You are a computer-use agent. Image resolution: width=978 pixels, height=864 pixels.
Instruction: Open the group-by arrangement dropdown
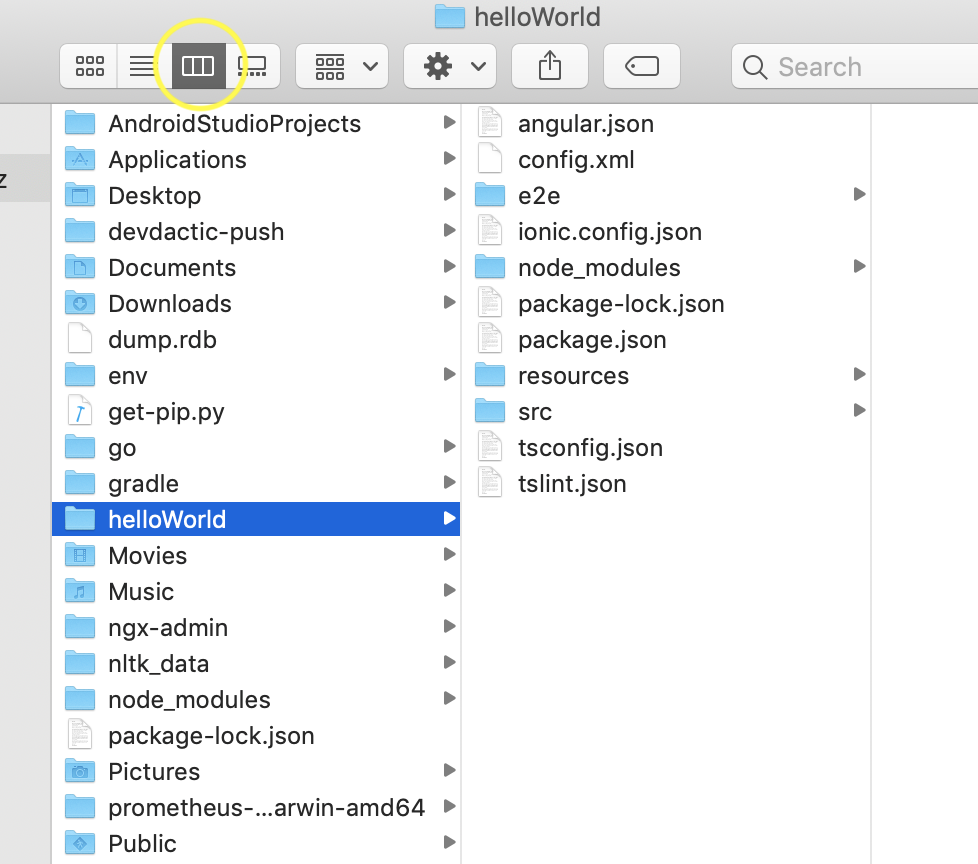point(342,66)
